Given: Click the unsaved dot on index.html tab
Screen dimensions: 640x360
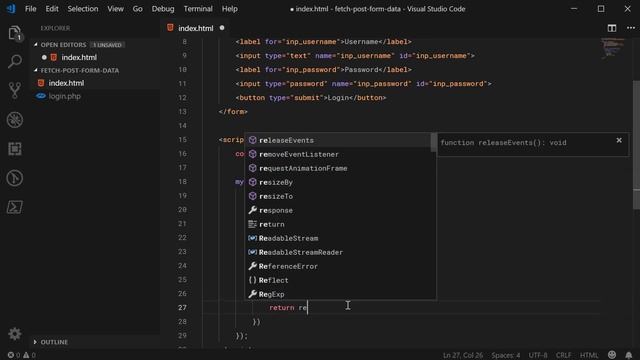Looking at the screenshot, I should coord(222,28).
